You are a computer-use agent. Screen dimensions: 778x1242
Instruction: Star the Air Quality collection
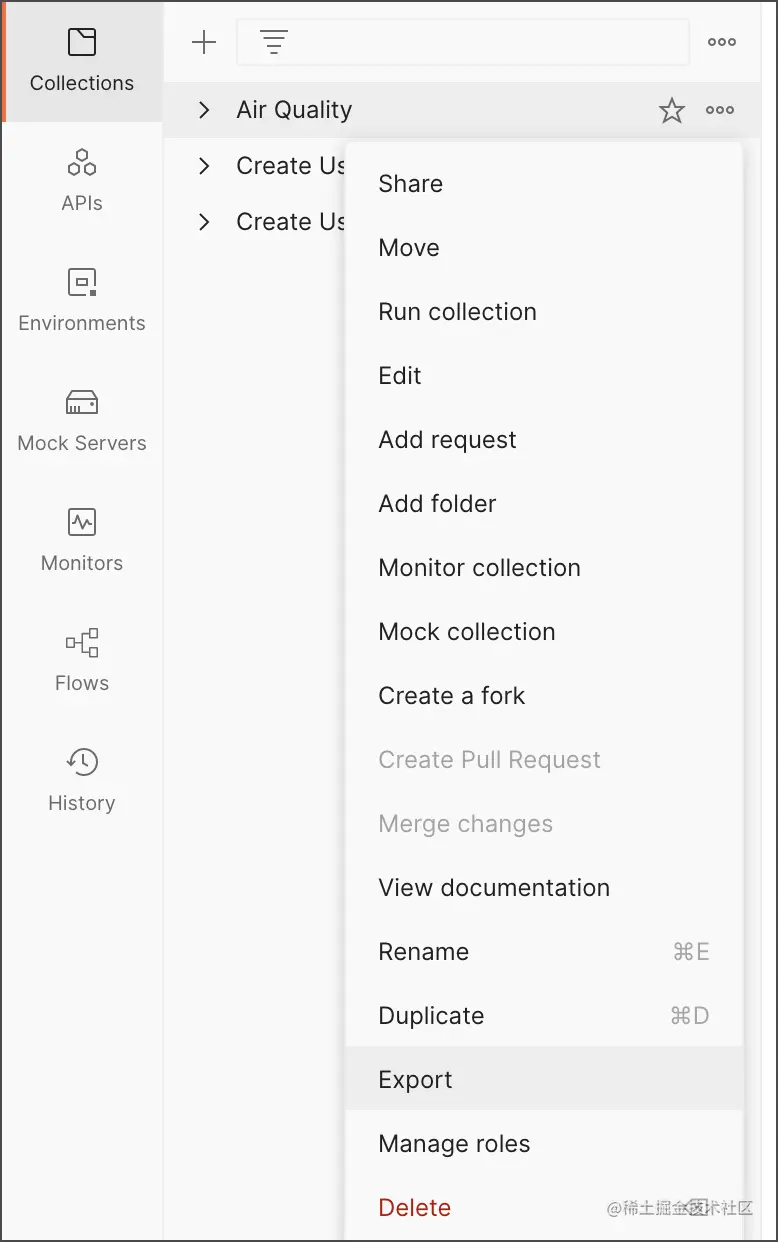click(672, 111)
